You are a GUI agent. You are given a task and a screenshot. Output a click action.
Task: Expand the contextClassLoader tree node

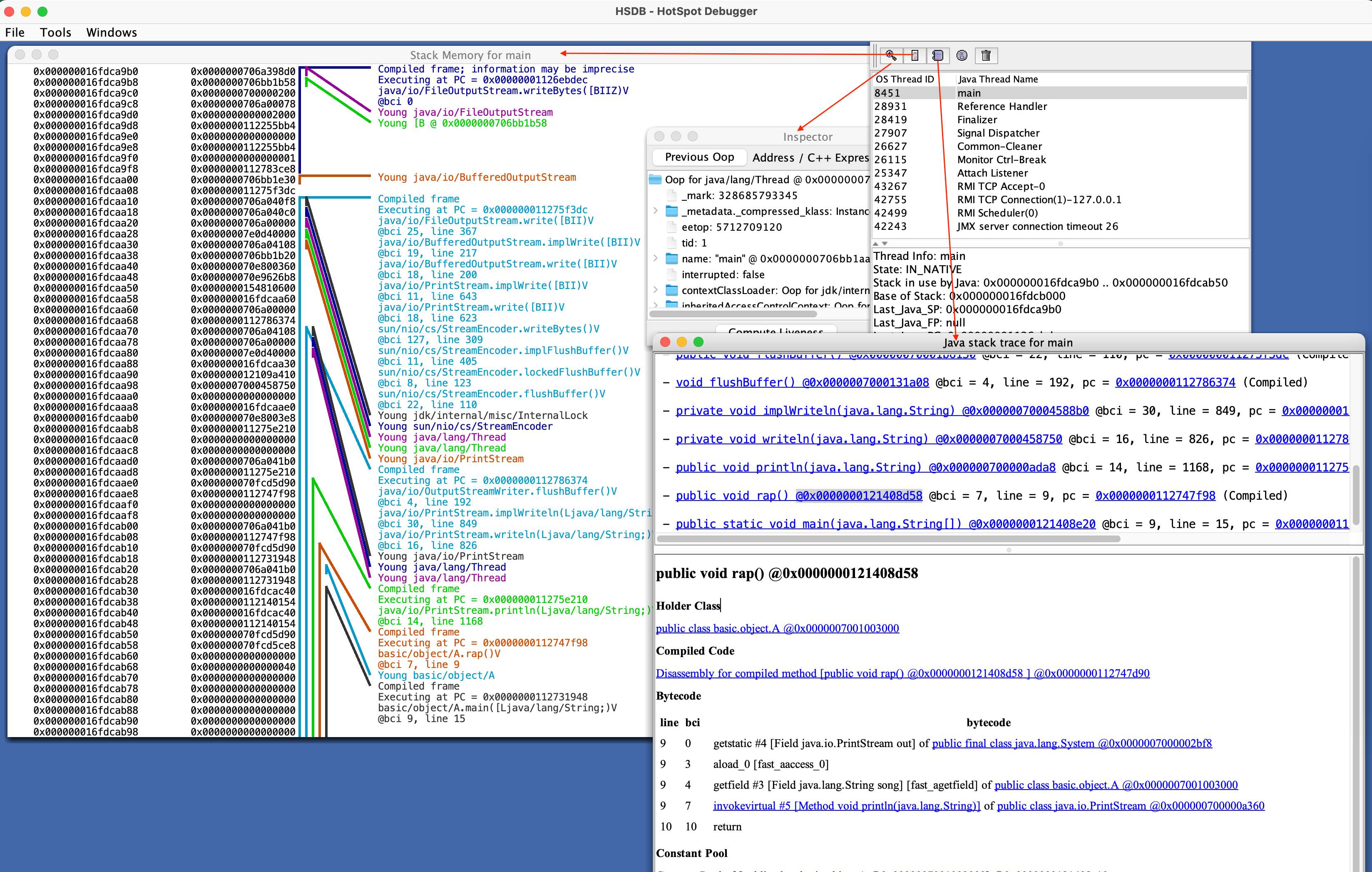point(656,290)
